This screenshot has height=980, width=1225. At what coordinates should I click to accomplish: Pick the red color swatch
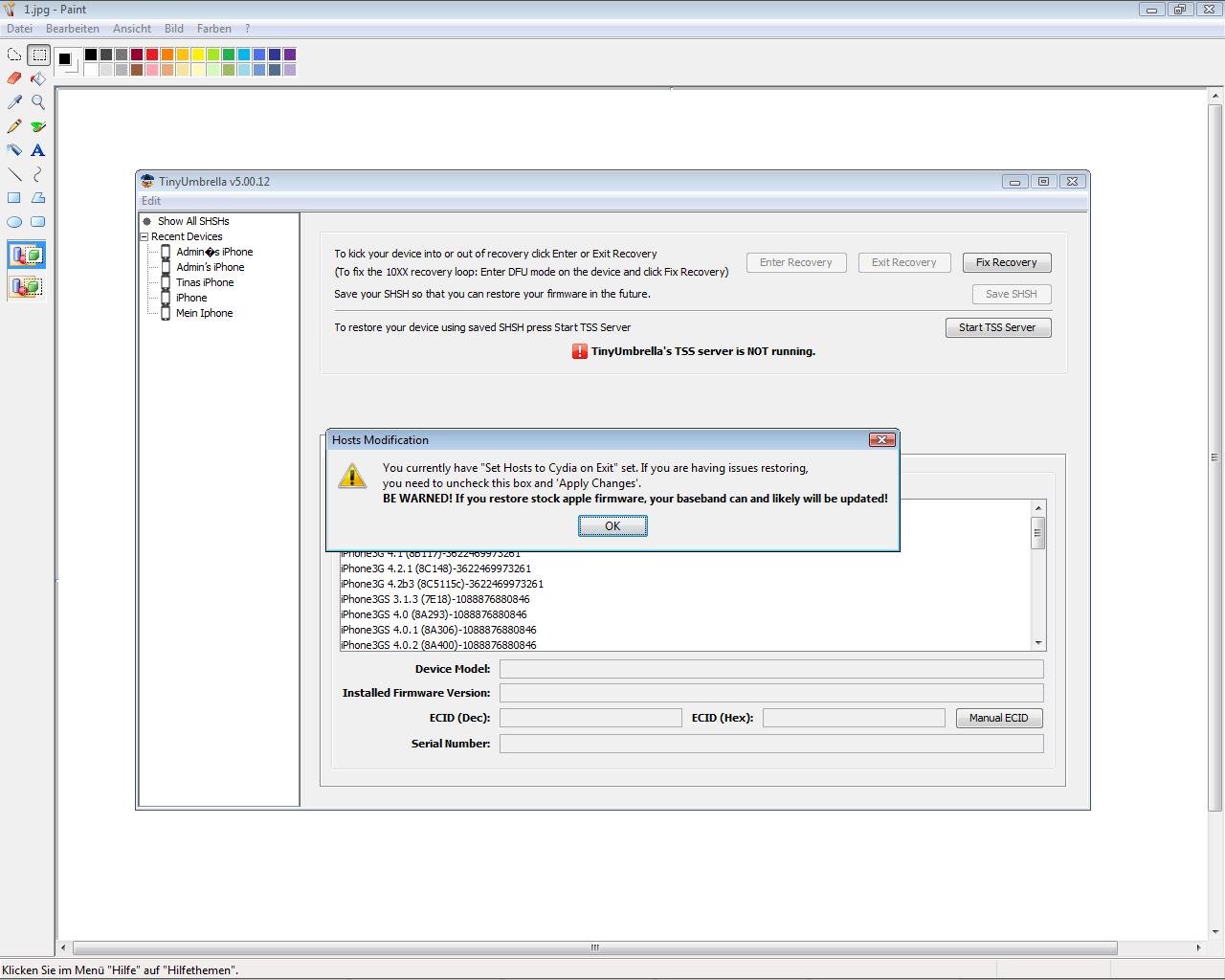152,55
